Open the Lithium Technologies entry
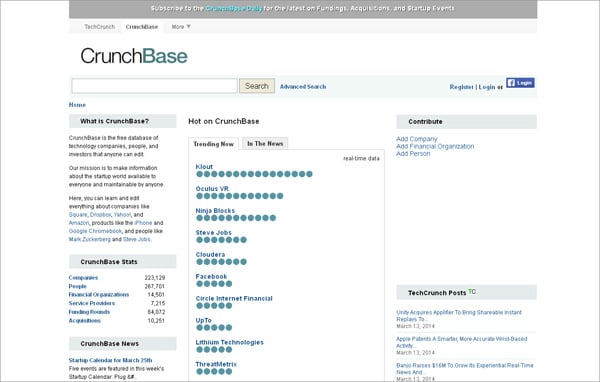Screen dimensions: 600x382 pyautogui.click(x=230, y=342)
